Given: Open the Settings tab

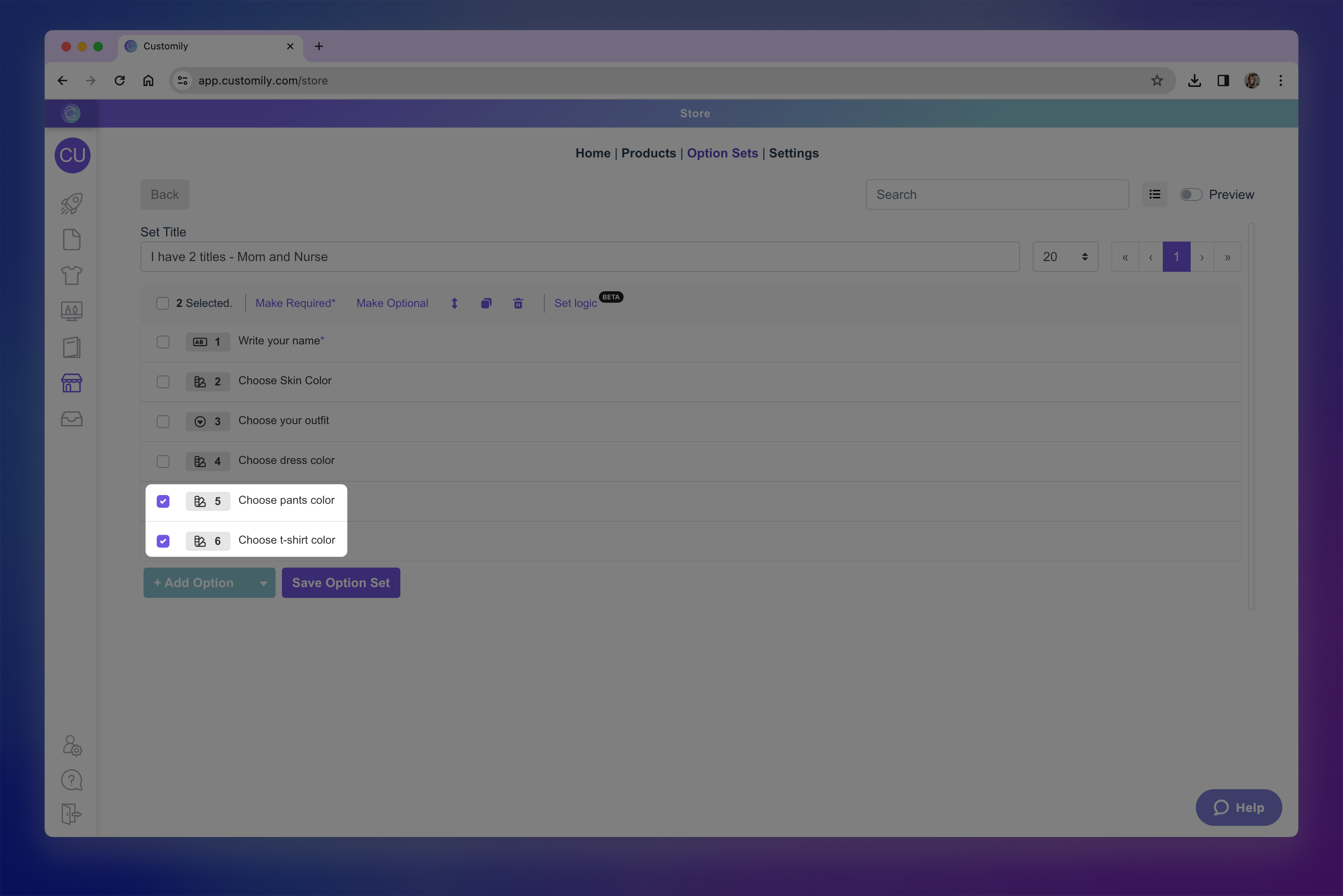Looking at the screenshot, I should (x=794, y=153).
